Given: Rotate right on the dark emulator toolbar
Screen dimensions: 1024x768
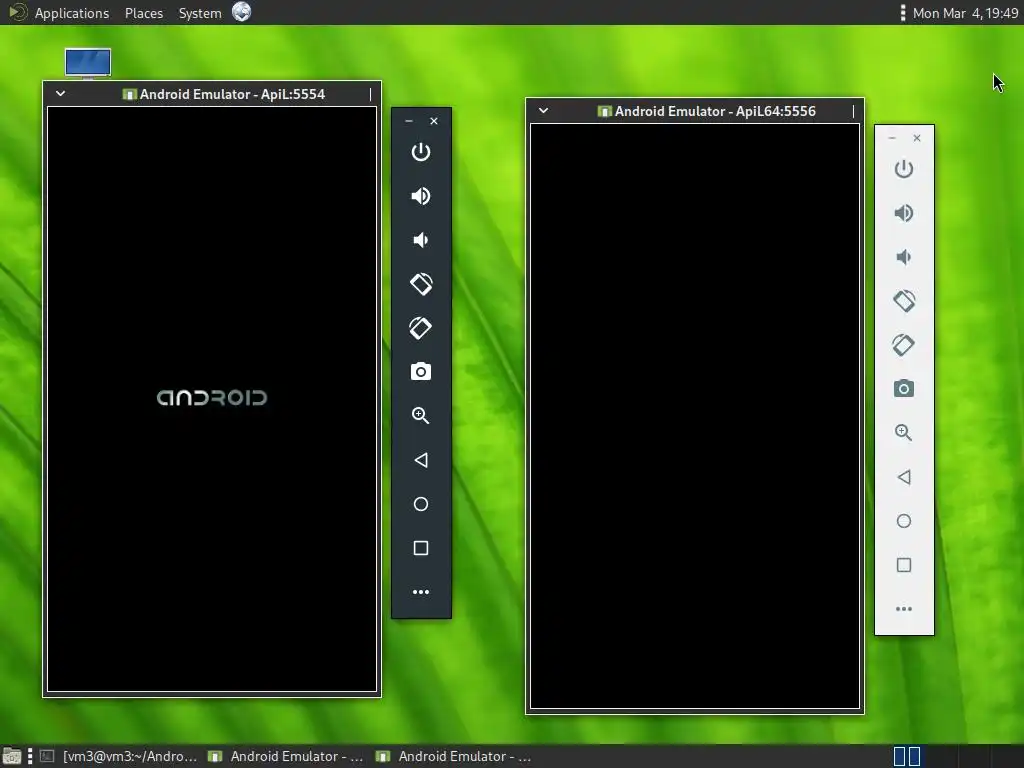Looking at the screenshot, I should tap(421, 328).
